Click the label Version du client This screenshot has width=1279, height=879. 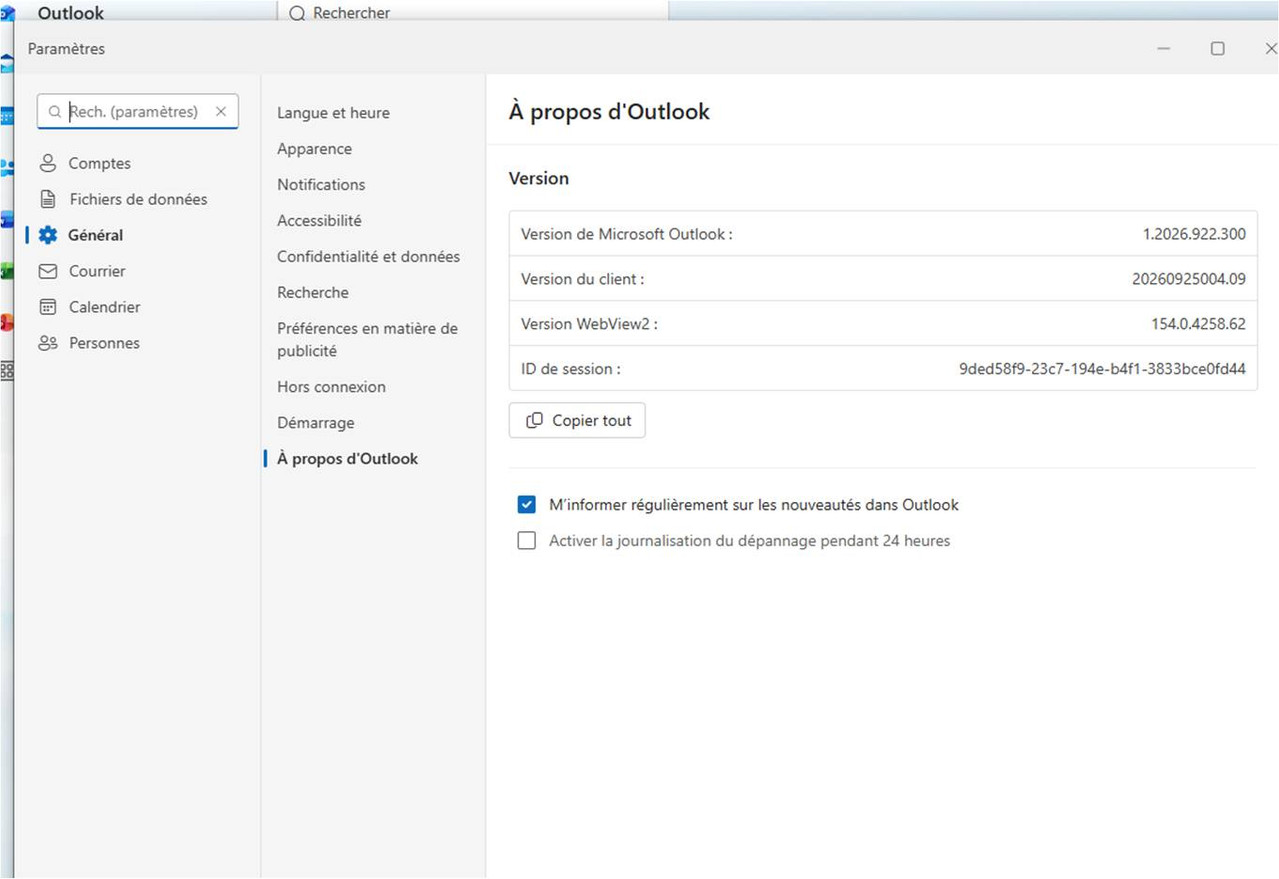tap(582, 279)
